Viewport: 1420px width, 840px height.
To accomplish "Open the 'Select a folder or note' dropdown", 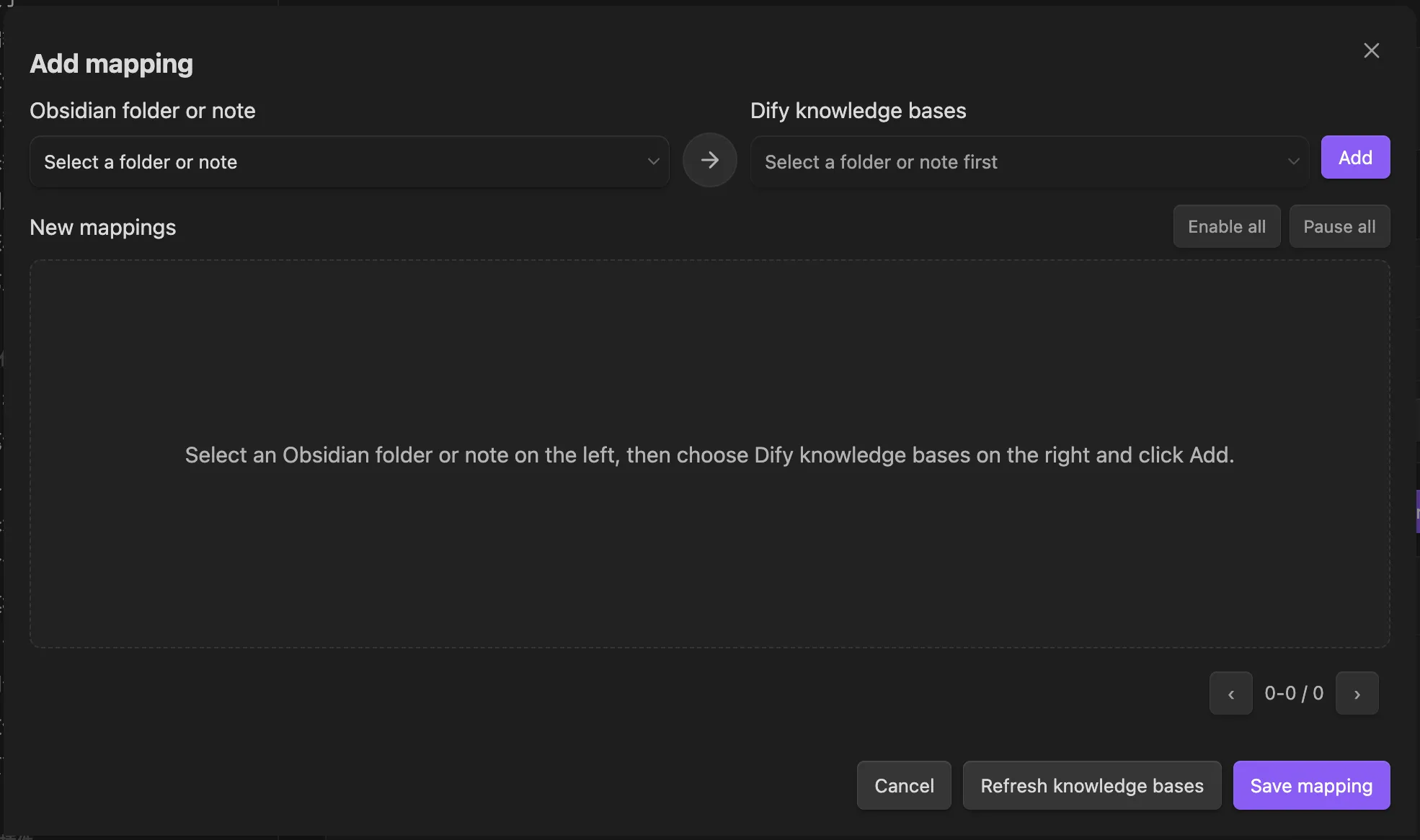I will pos(350,162).
